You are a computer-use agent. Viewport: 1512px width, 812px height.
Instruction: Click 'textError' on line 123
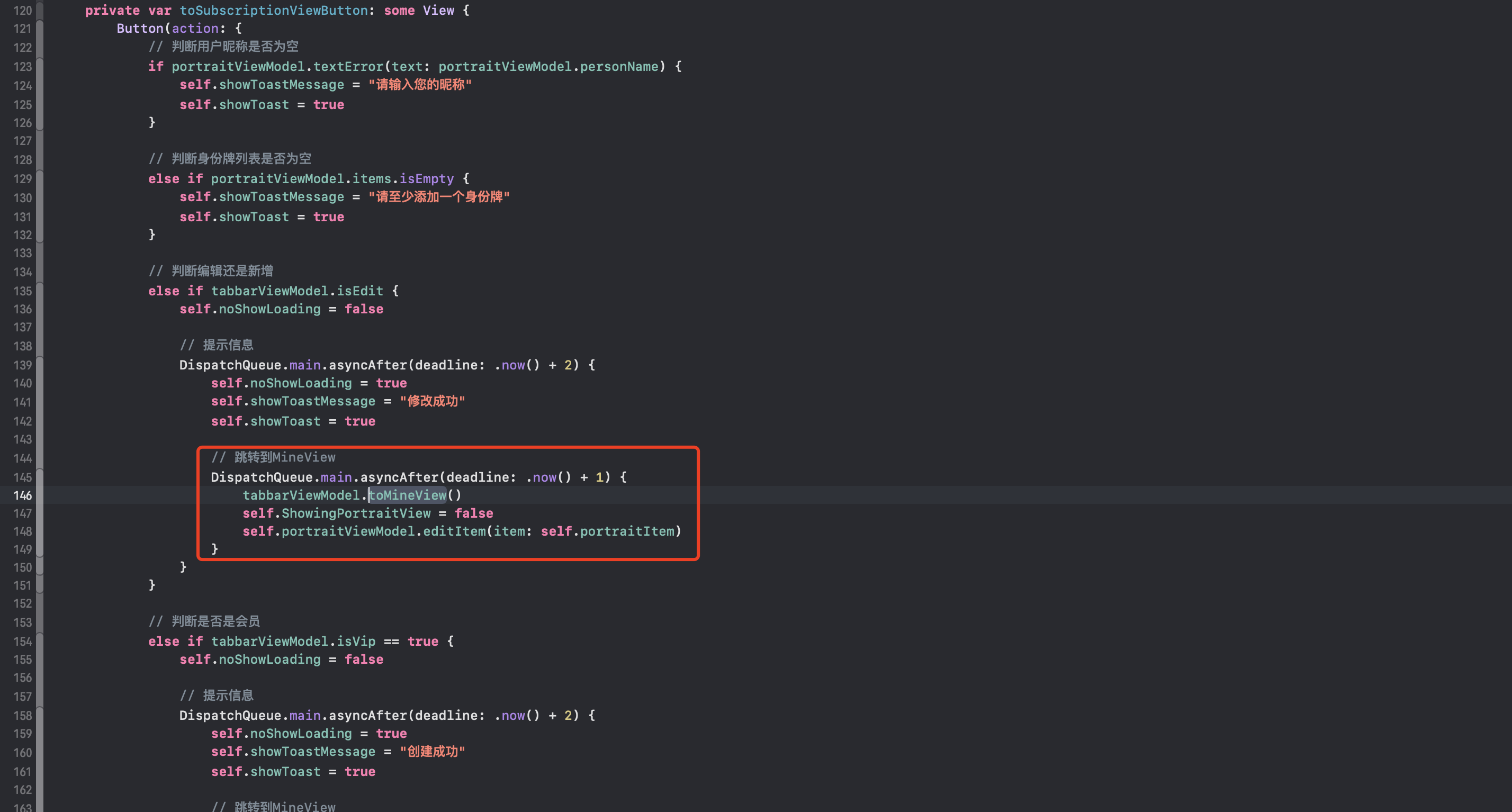point(348,66)
